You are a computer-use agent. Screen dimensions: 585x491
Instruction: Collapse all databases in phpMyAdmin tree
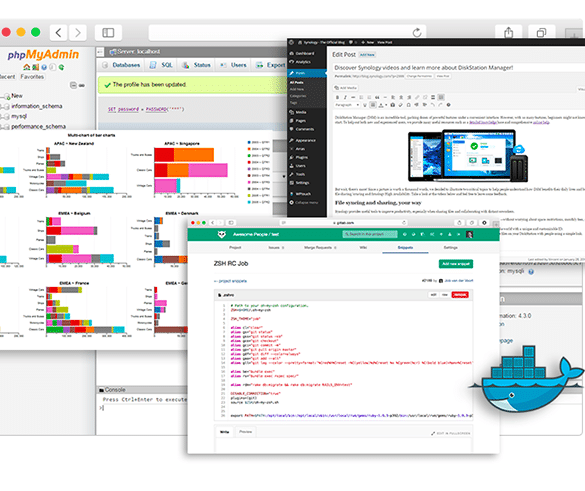tap(73, 85)
